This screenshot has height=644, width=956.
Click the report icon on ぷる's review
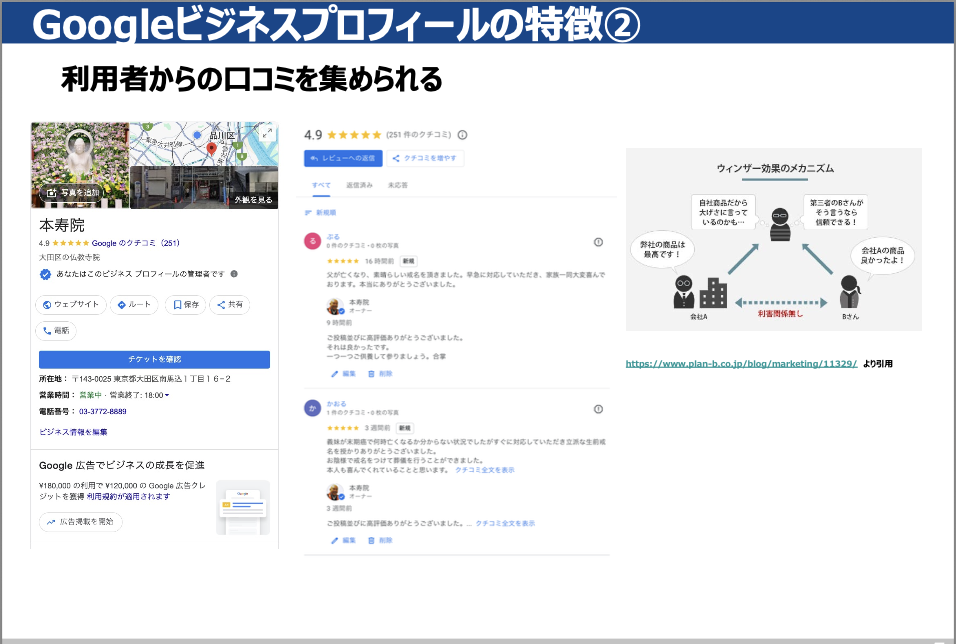pyautogui.click(x=598, y=242)
